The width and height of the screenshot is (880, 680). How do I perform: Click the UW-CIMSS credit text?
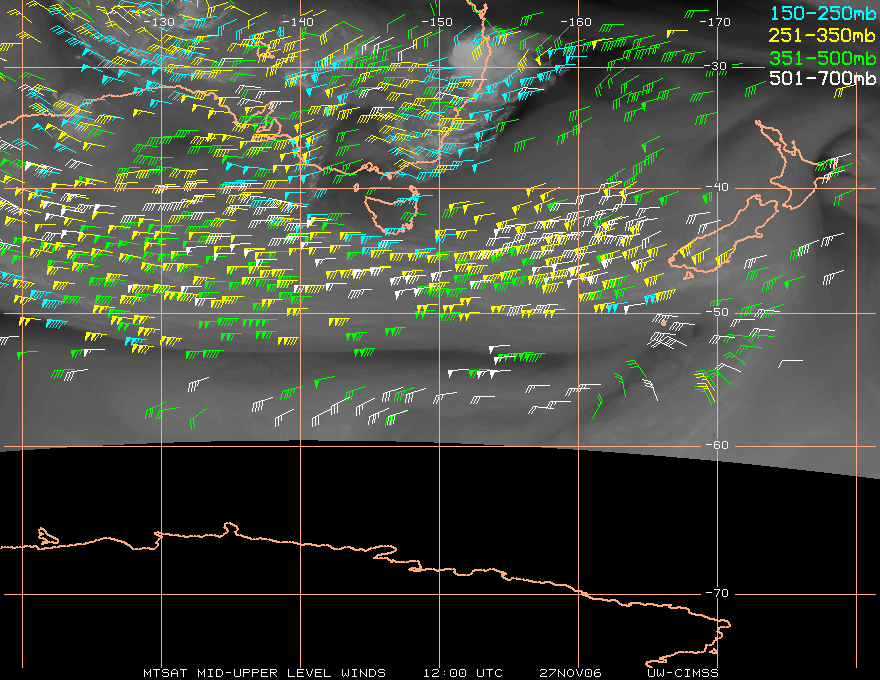click(x=682, y=673)
